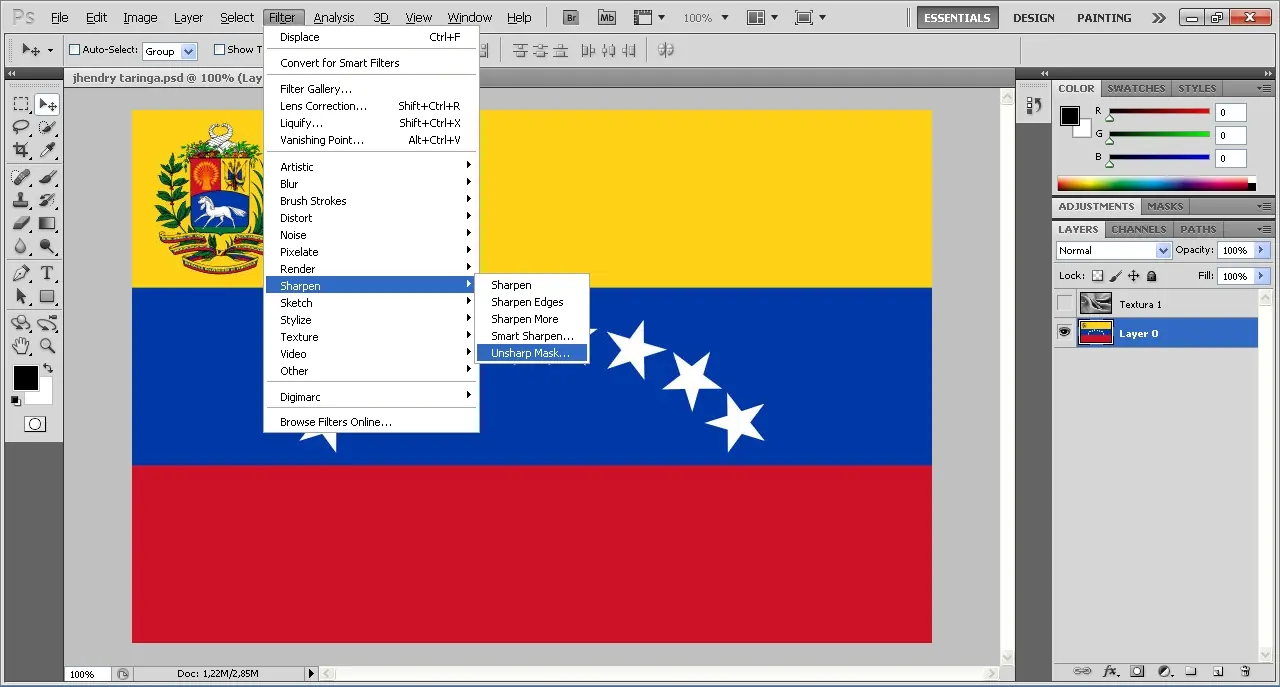Select the Crop tool
Screen dimensions: 1280x687
click(21, 150)
